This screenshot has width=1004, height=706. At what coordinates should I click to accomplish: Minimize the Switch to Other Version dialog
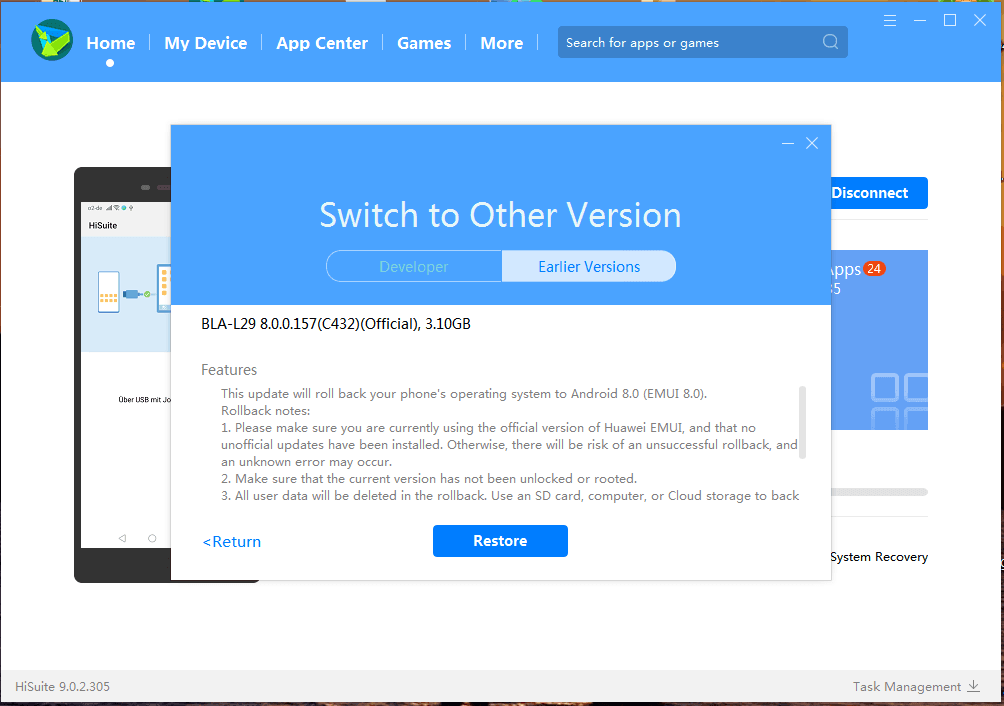click(788, 143)
